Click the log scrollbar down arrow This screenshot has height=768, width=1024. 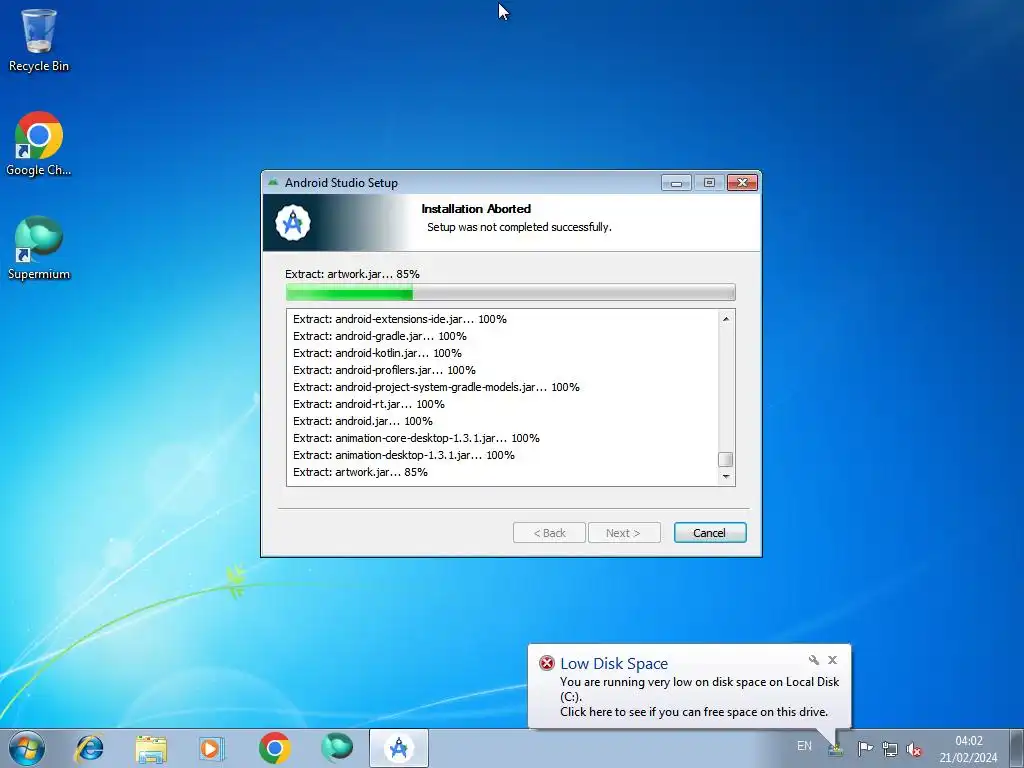726,477
